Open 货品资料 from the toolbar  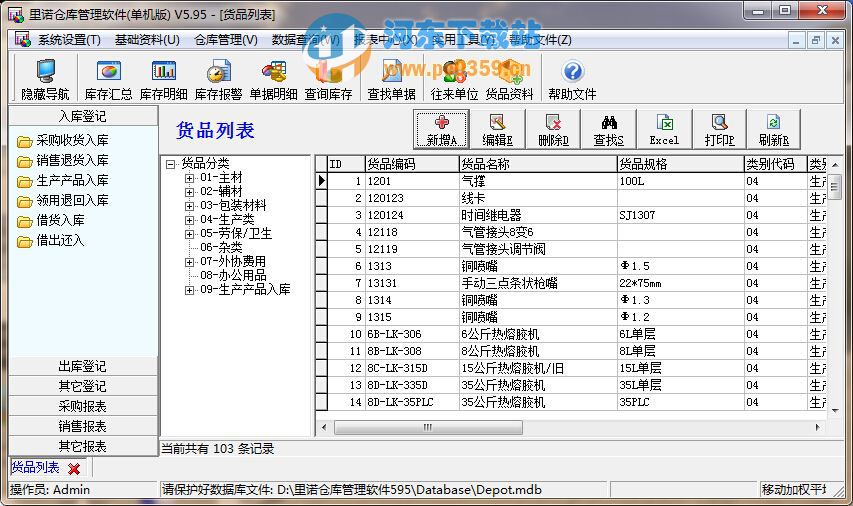pyautogui.click(x=509, y=79)
